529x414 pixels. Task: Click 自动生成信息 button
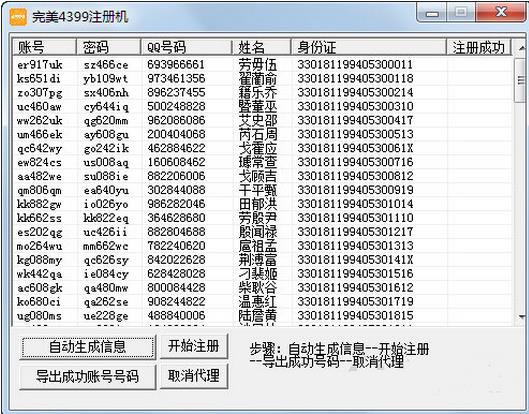click(x=88, y=347)
